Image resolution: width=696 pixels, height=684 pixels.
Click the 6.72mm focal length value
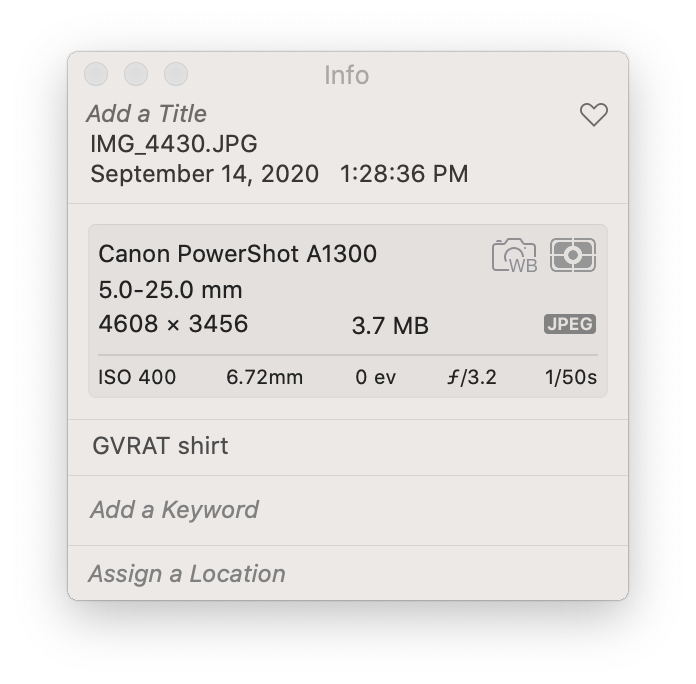pos(264,377)
